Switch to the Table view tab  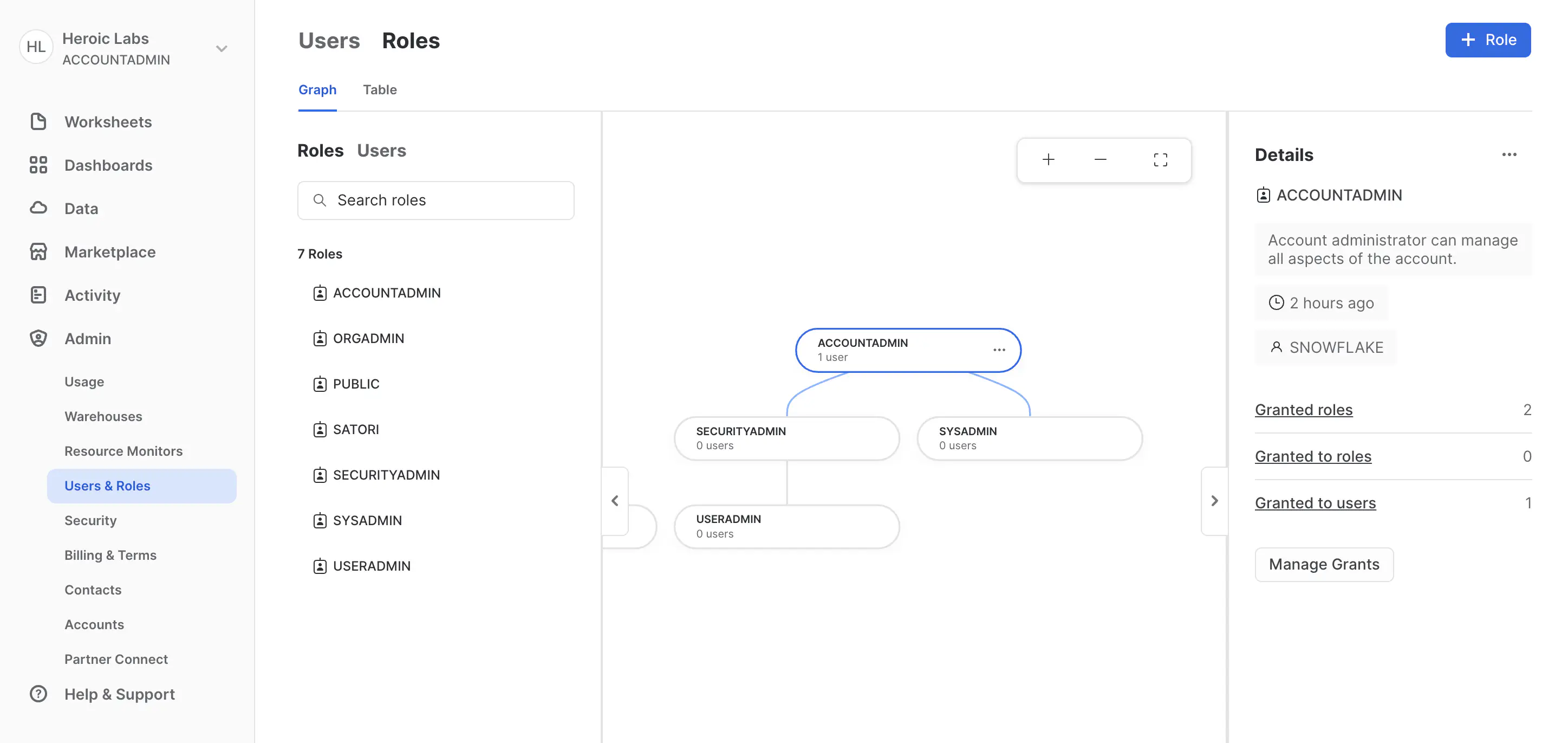(380, 89)
